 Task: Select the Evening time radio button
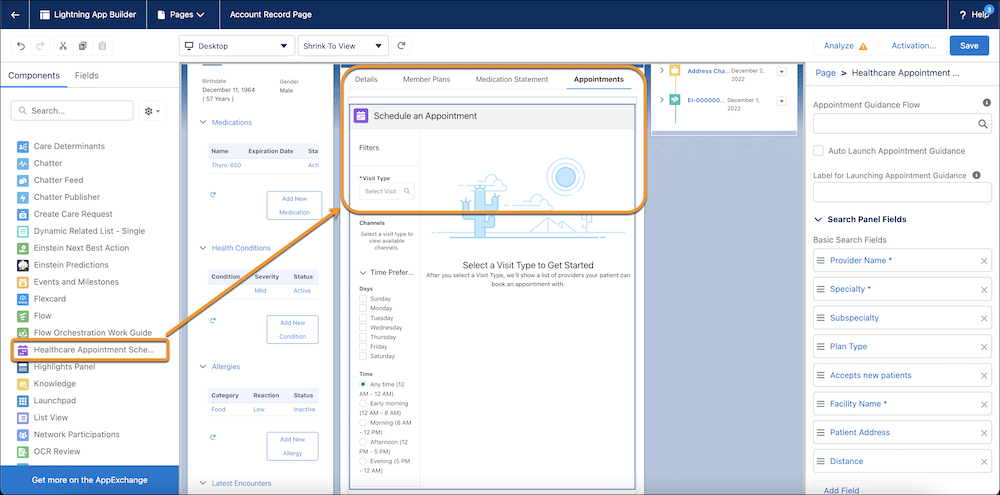pos(363,461)
